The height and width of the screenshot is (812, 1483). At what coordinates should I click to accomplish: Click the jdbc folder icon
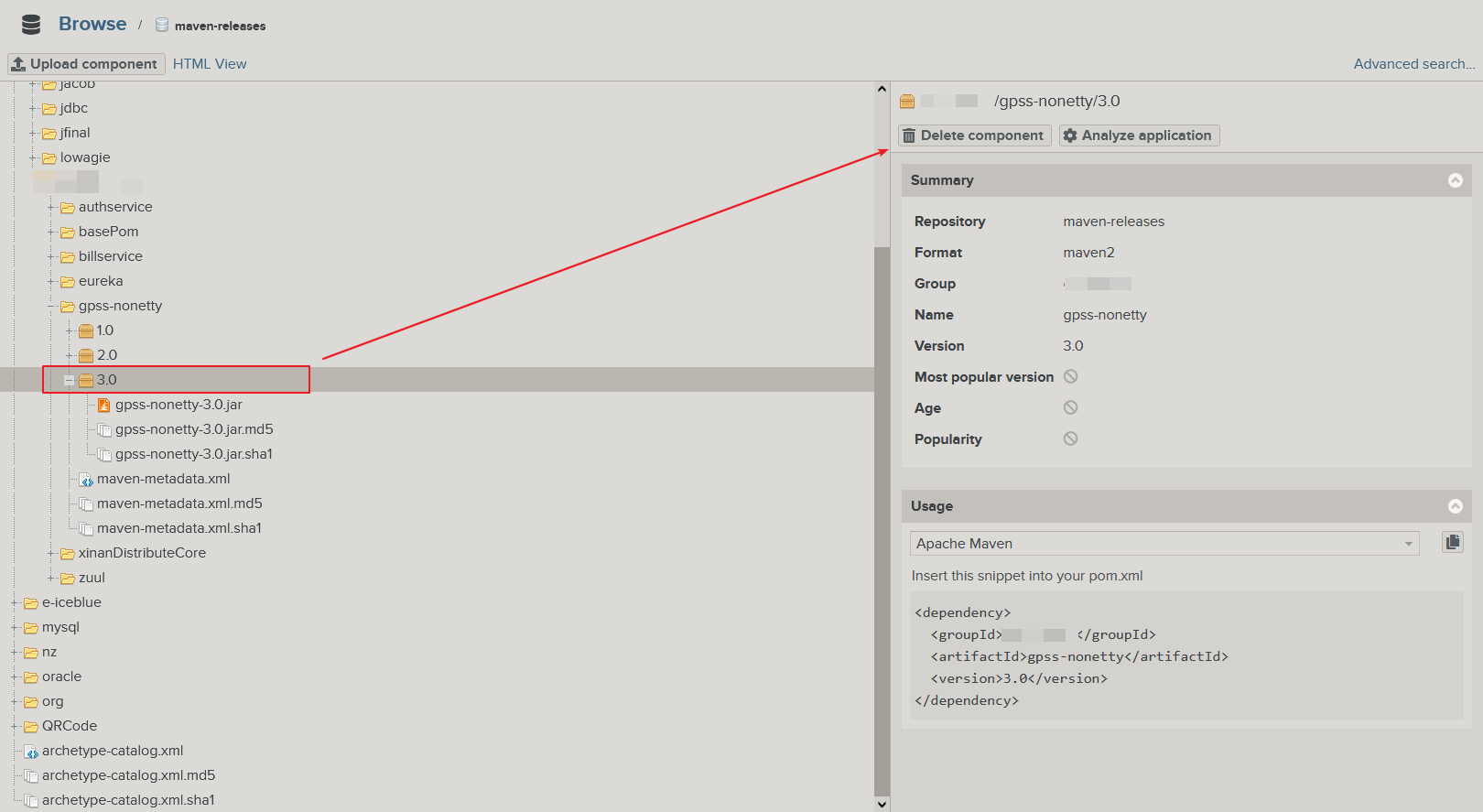pos(49,109)
